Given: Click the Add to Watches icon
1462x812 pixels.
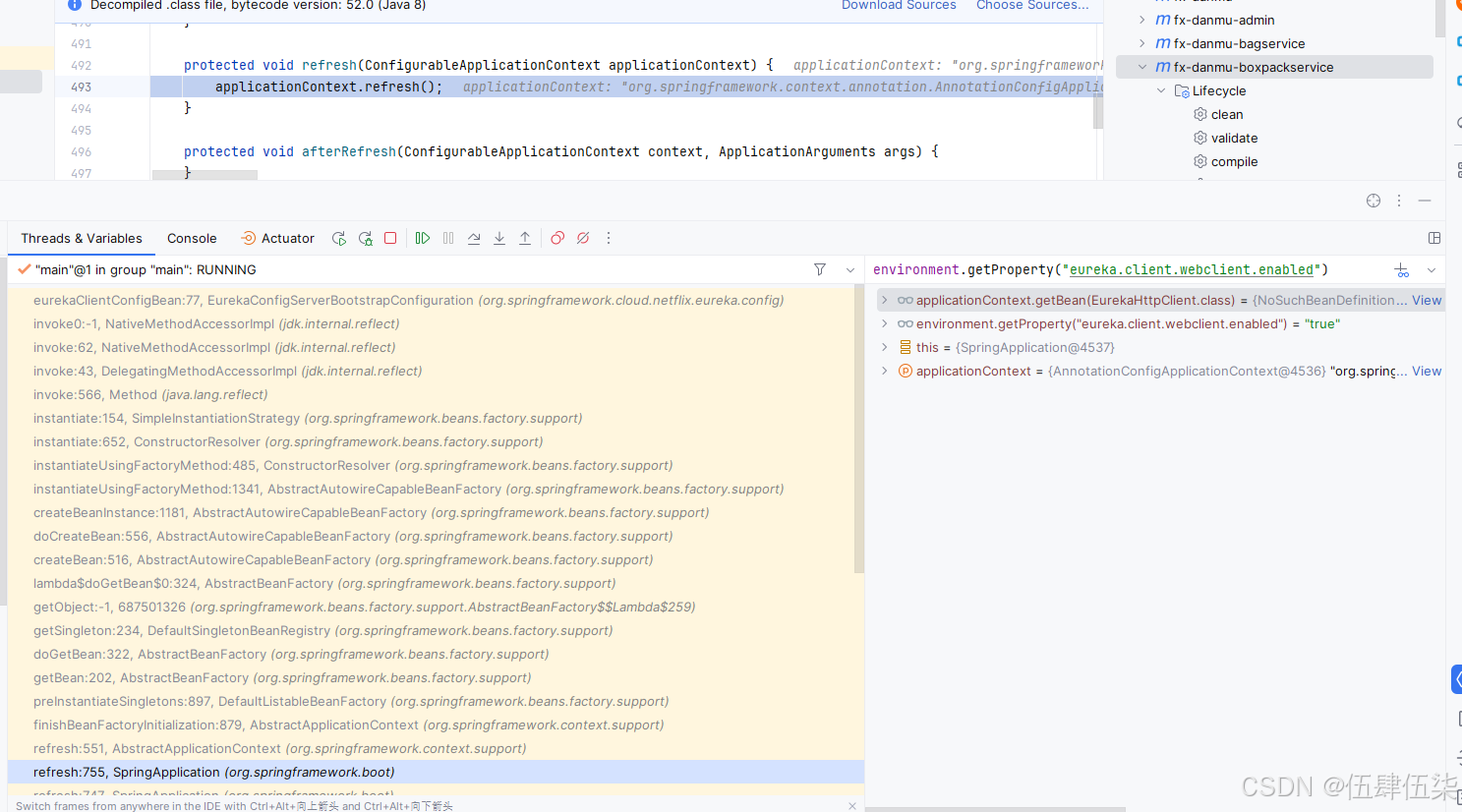Looking at the screenshot, I should pos(1402,269).
